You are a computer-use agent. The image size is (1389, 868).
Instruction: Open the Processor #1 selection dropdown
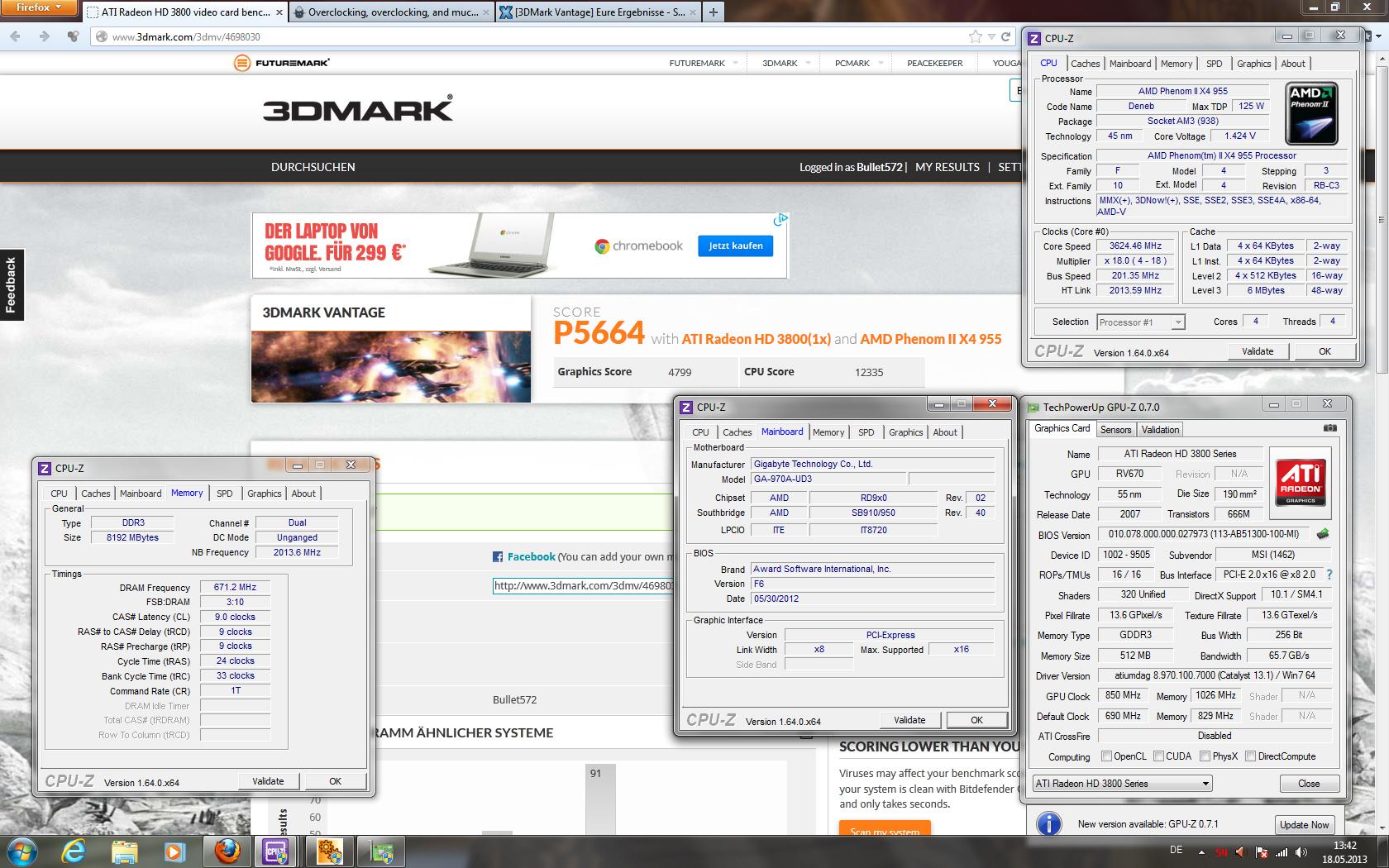tap(1140, 322)
